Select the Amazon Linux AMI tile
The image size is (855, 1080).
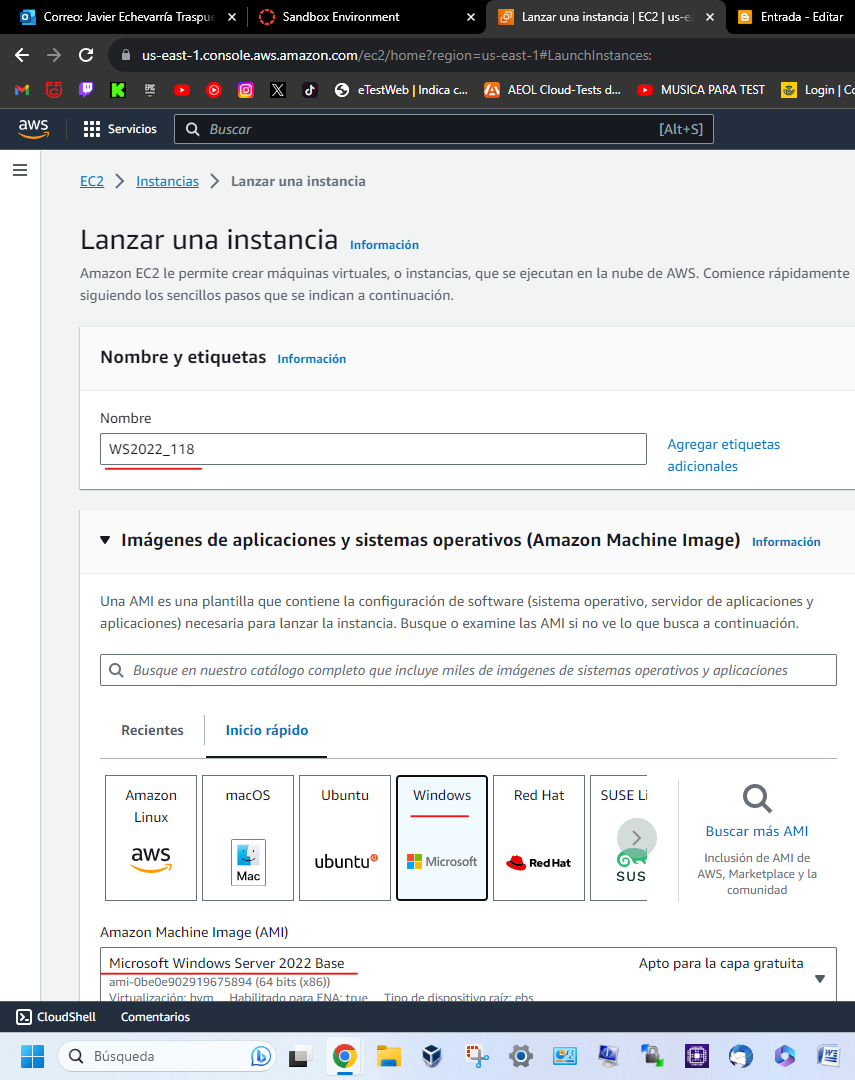pos(151,838)
